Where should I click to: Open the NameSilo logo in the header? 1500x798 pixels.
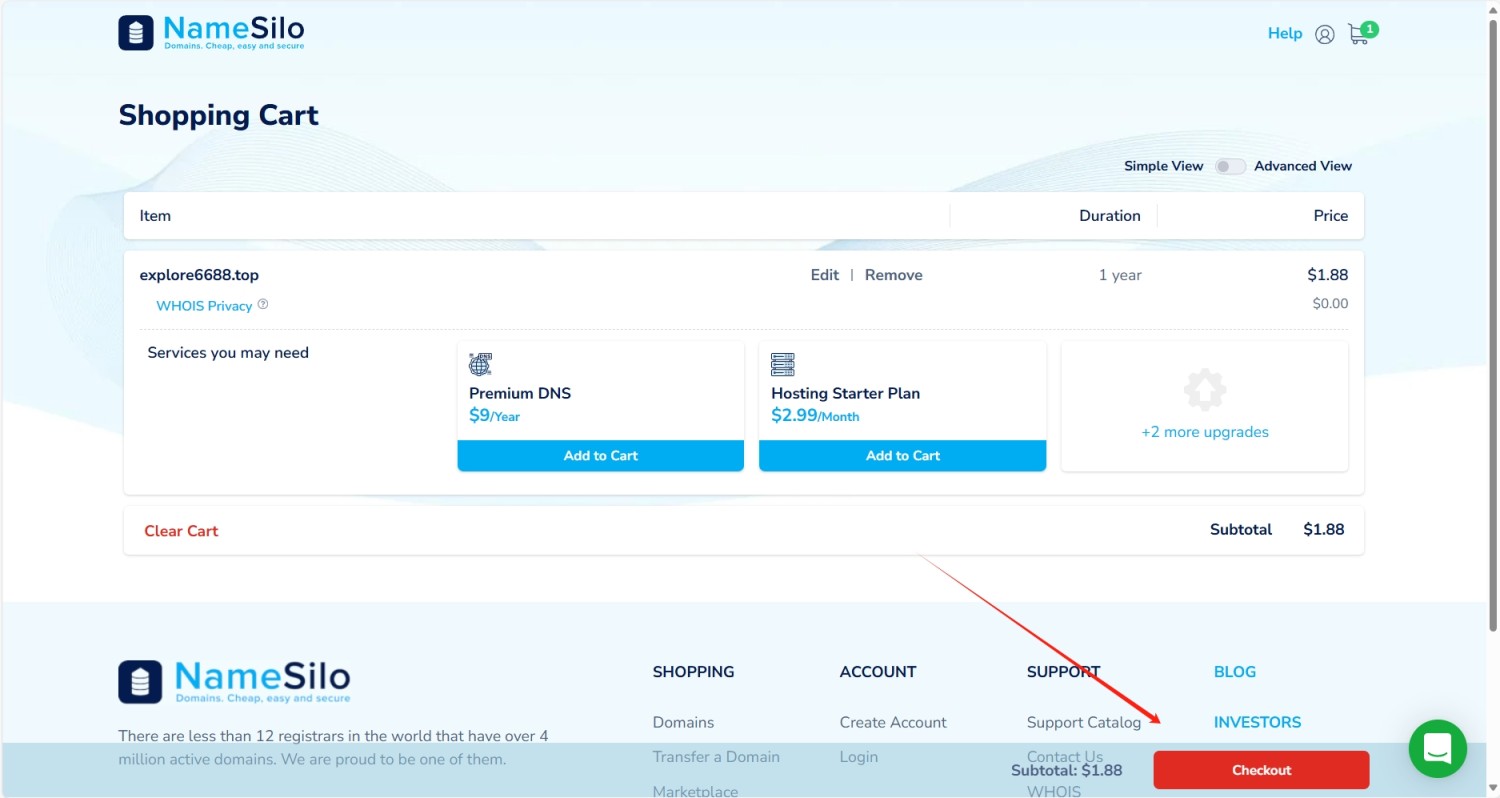[211, 32]
